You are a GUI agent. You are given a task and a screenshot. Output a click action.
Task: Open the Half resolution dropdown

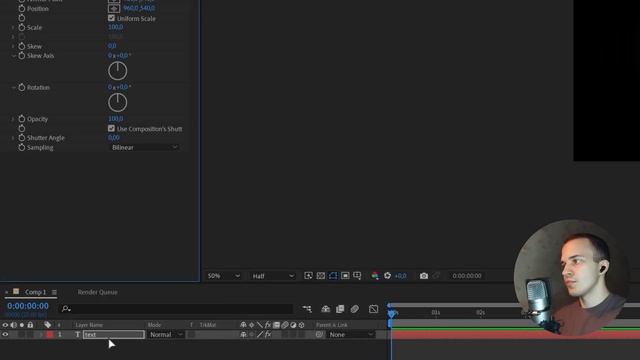tap(272, 276)
